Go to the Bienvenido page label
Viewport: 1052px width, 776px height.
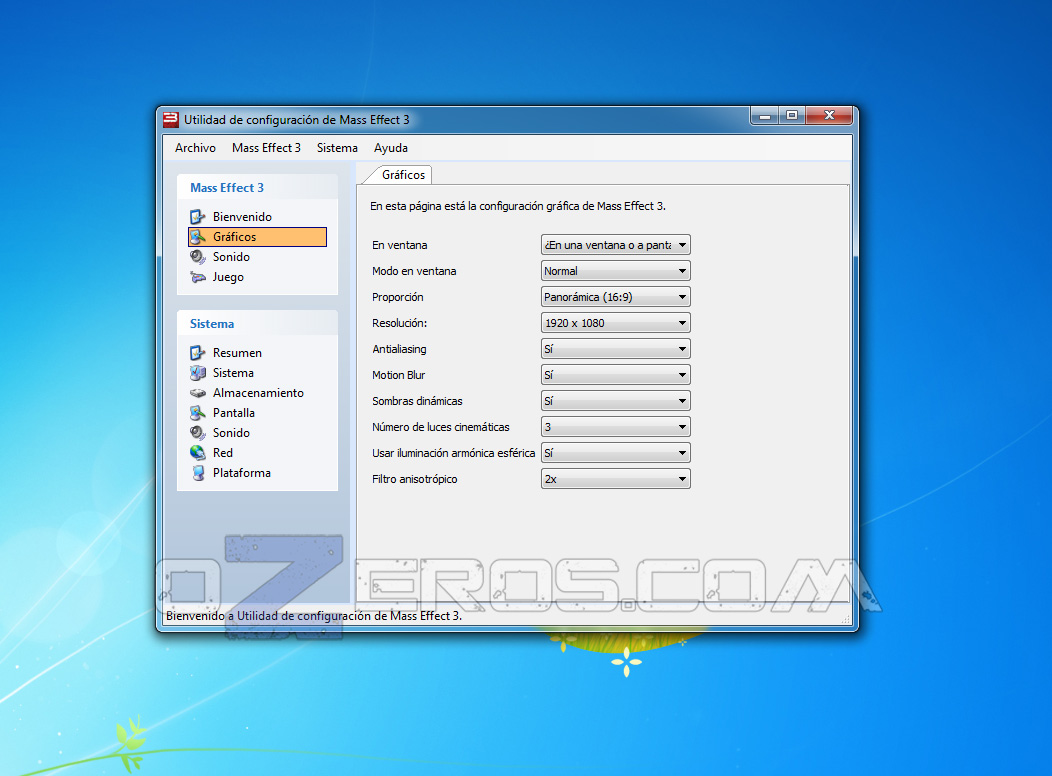click(x=242, y=217)
